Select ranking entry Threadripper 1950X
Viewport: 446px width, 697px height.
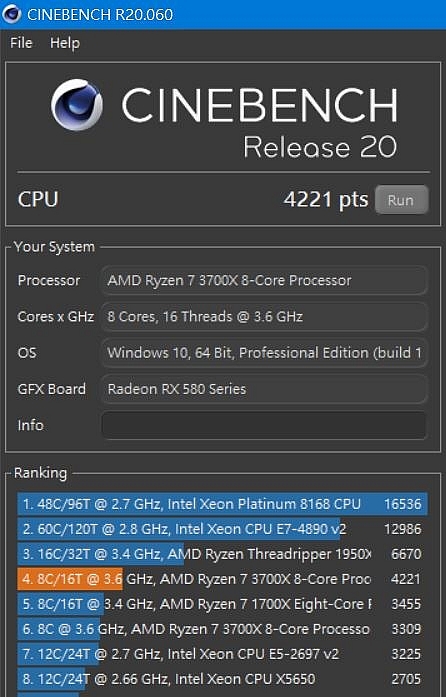coord(222,554)
